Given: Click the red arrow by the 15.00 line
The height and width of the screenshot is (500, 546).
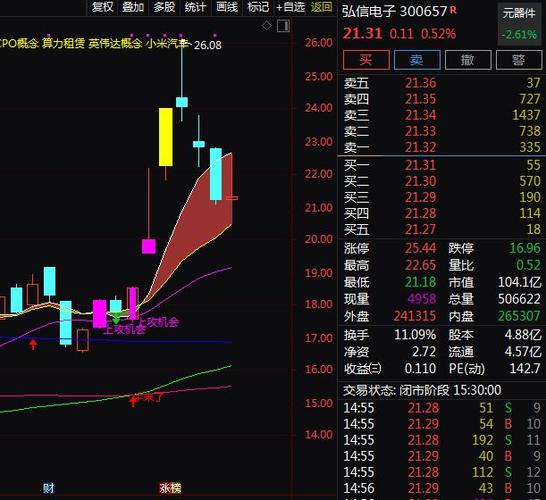Looking at the screenshot, I should point(133,401).
